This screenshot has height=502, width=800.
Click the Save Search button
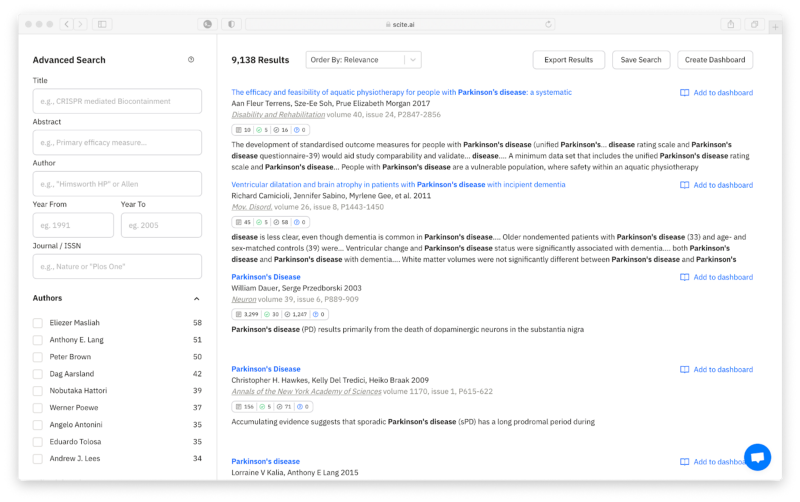(641, 60)
